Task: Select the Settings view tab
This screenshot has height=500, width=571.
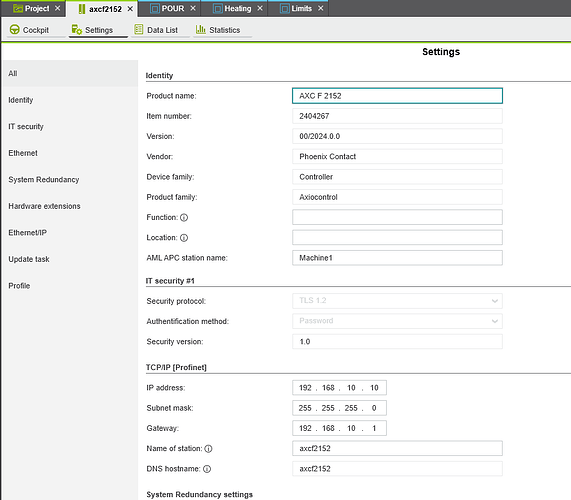Action: coord(99,30)
